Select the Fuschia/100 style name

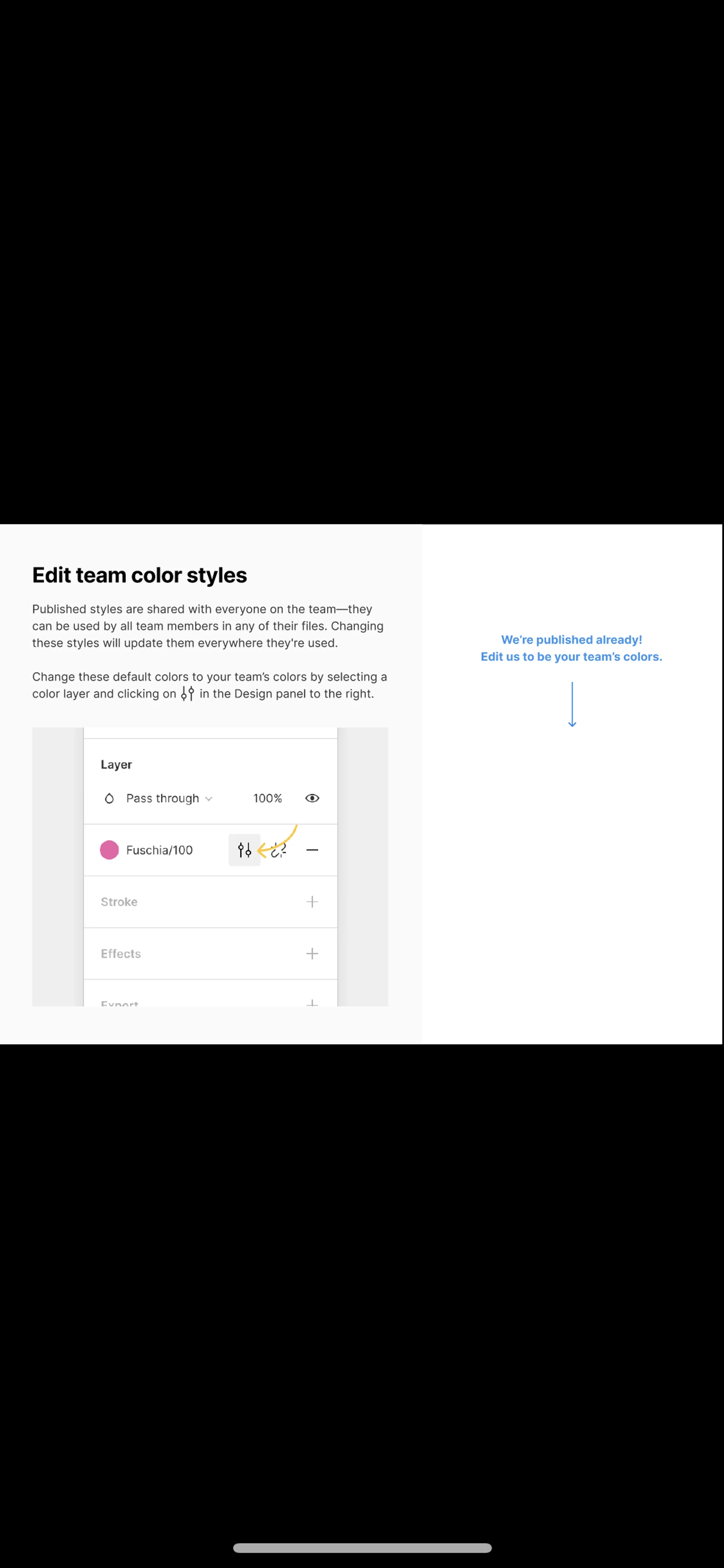[x=160, y=850]
